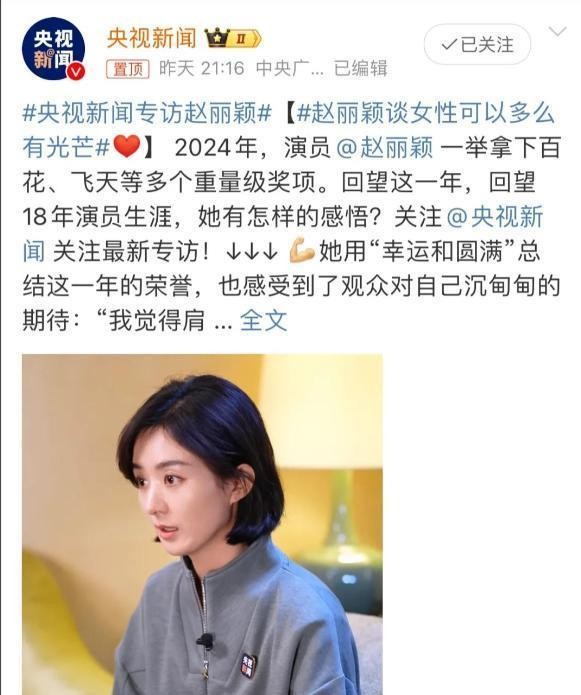Tap the red heart emoji
The height and width of the screenshot is (695, 581).
[127, 147]
